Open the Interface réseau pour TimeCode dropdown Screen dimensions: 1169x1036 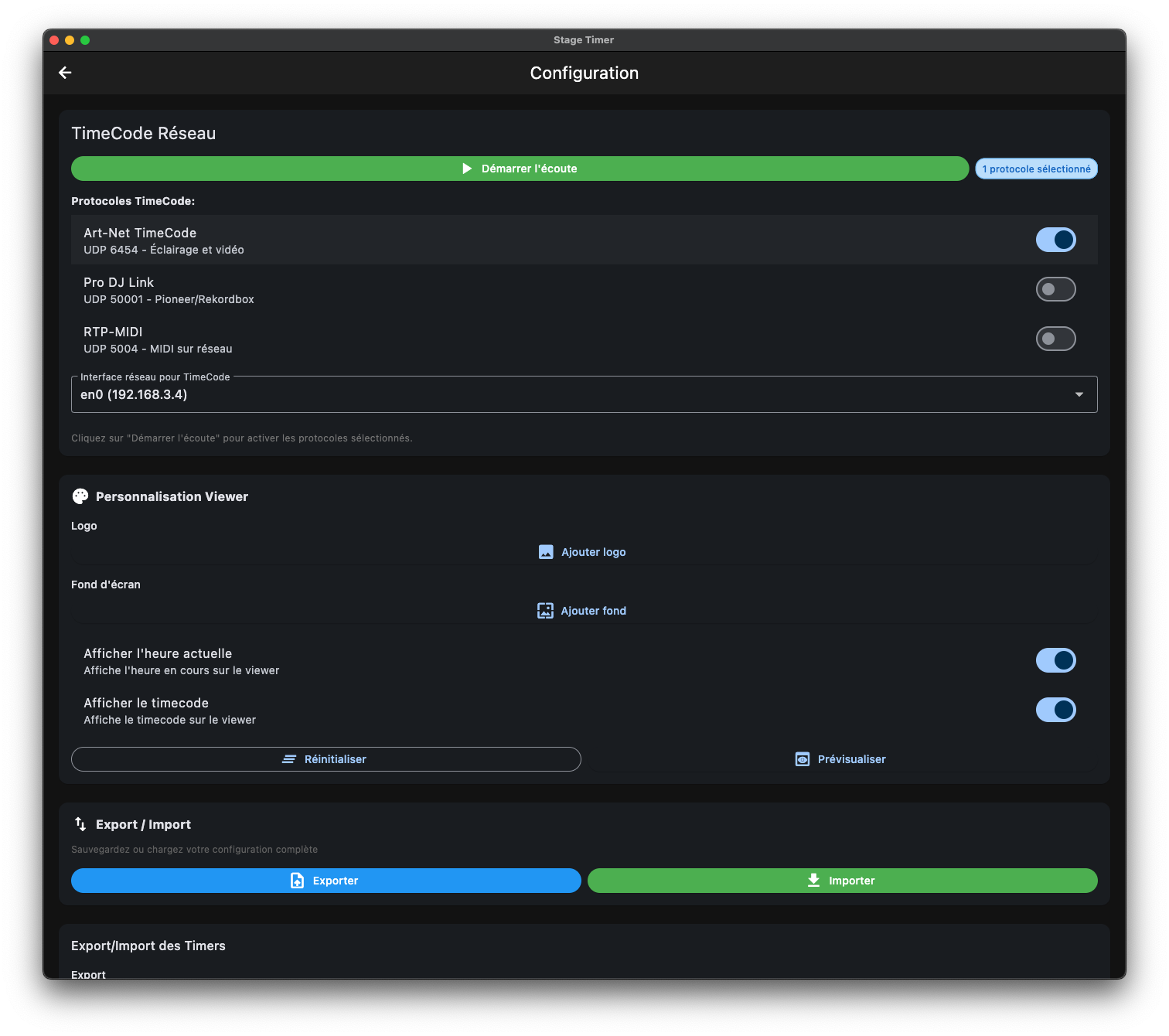[584, 394]
